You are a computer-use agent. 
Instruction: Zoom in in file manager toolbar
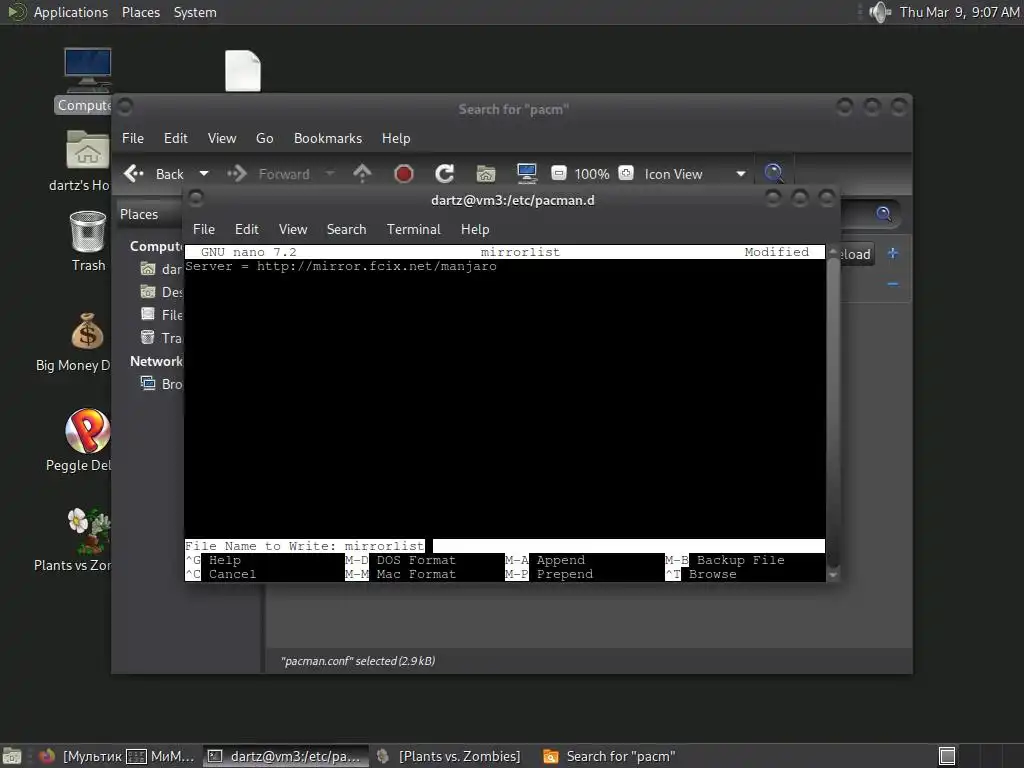pos(626,173)
